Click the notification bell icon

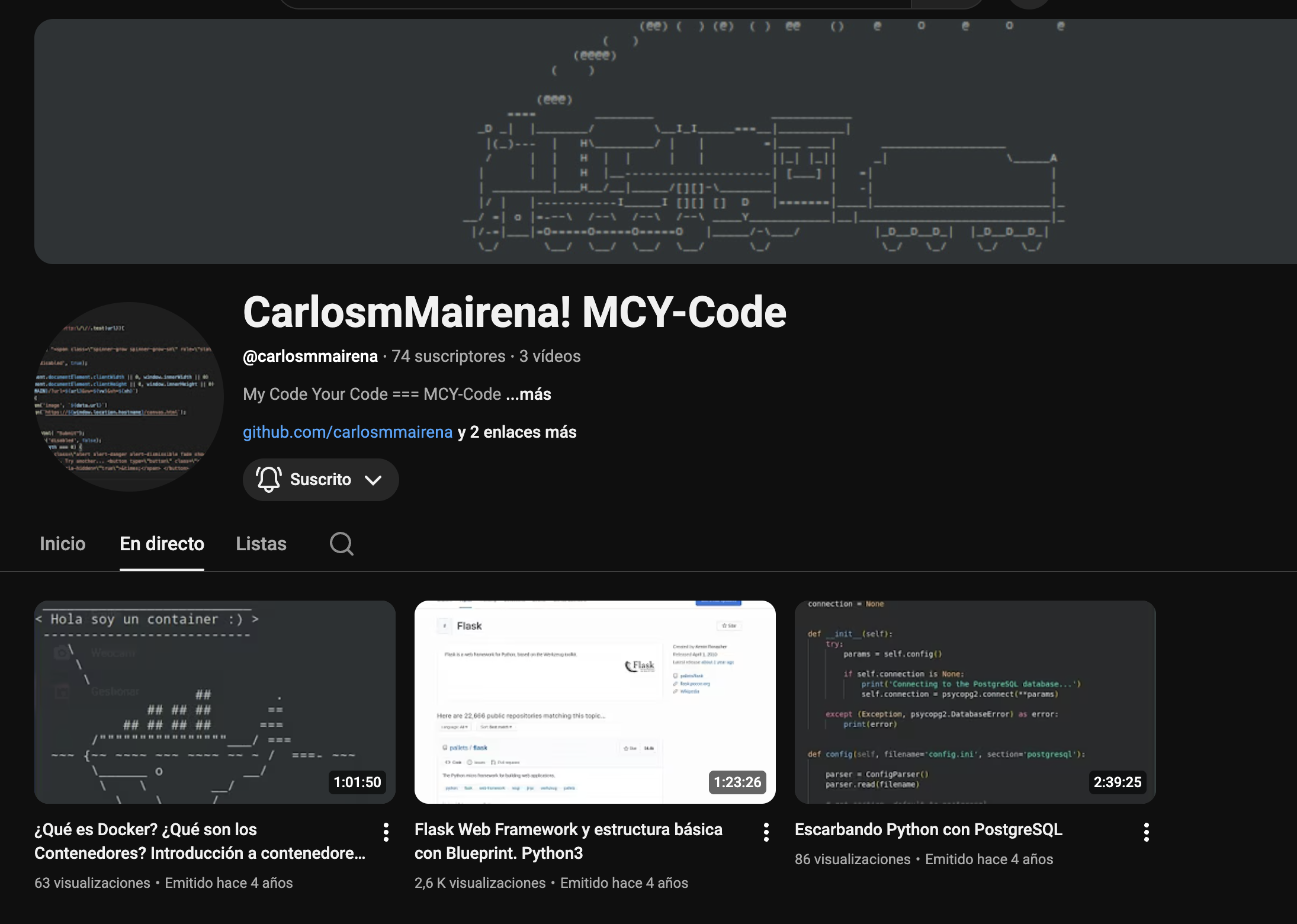[x=268, y=479]
